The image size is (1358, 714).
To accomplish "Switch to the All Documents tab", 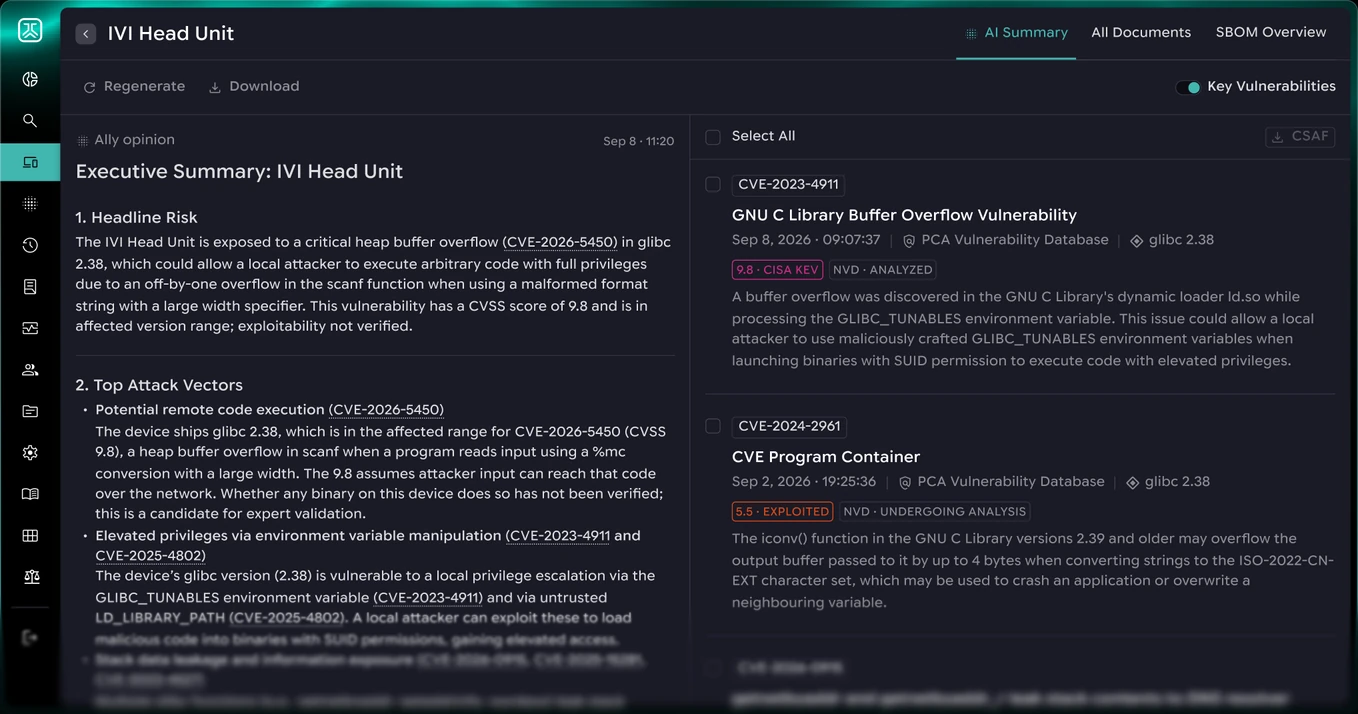I will (1141, 33).
